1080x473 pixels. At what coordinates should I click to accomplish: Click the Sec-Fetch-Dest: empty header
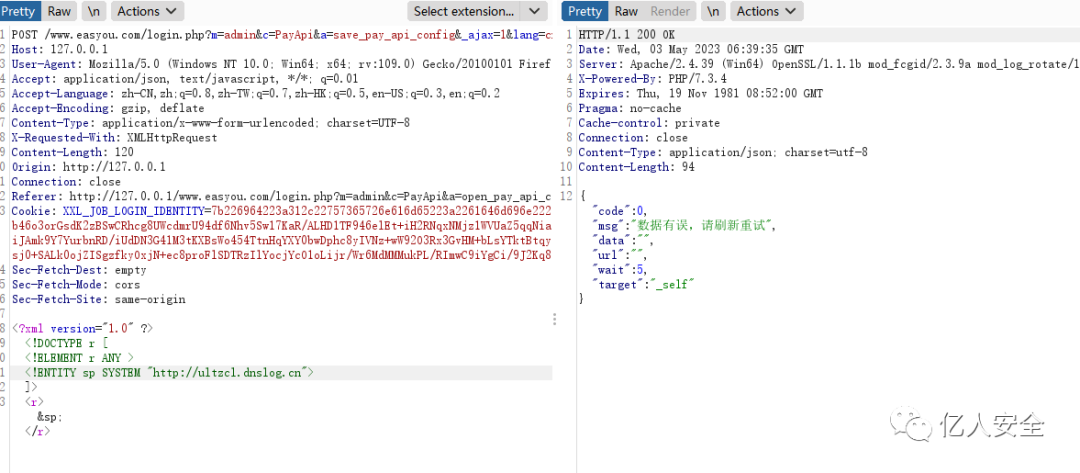point(79,271)
